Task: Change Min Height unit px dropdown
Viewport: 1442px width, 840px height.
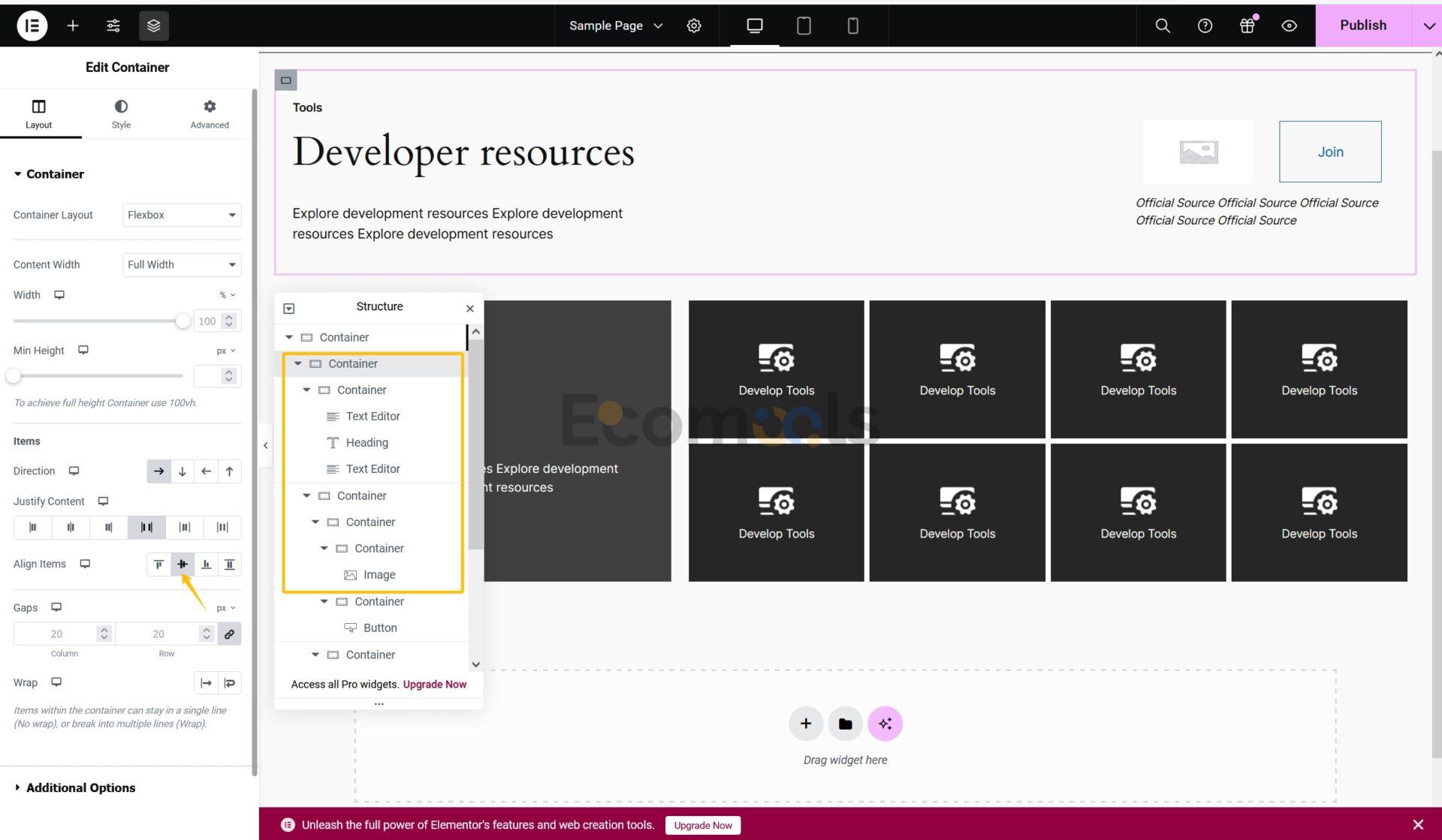Action: 226,351
